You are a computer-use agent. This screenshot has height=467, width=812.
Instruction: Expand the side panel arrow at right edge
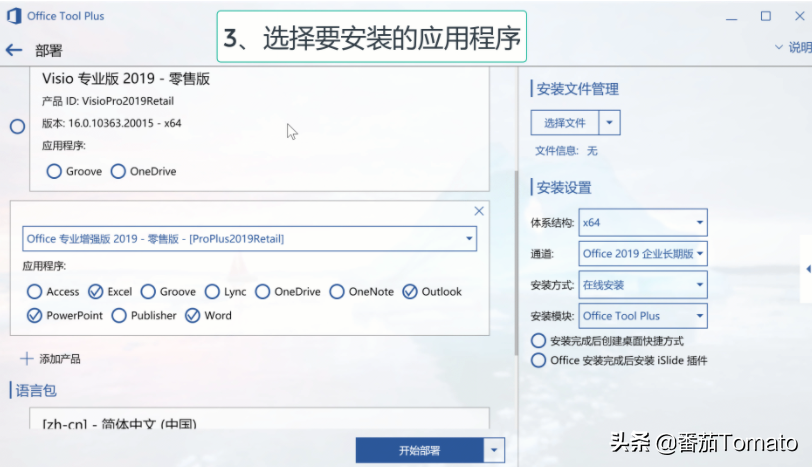[808, 269]
